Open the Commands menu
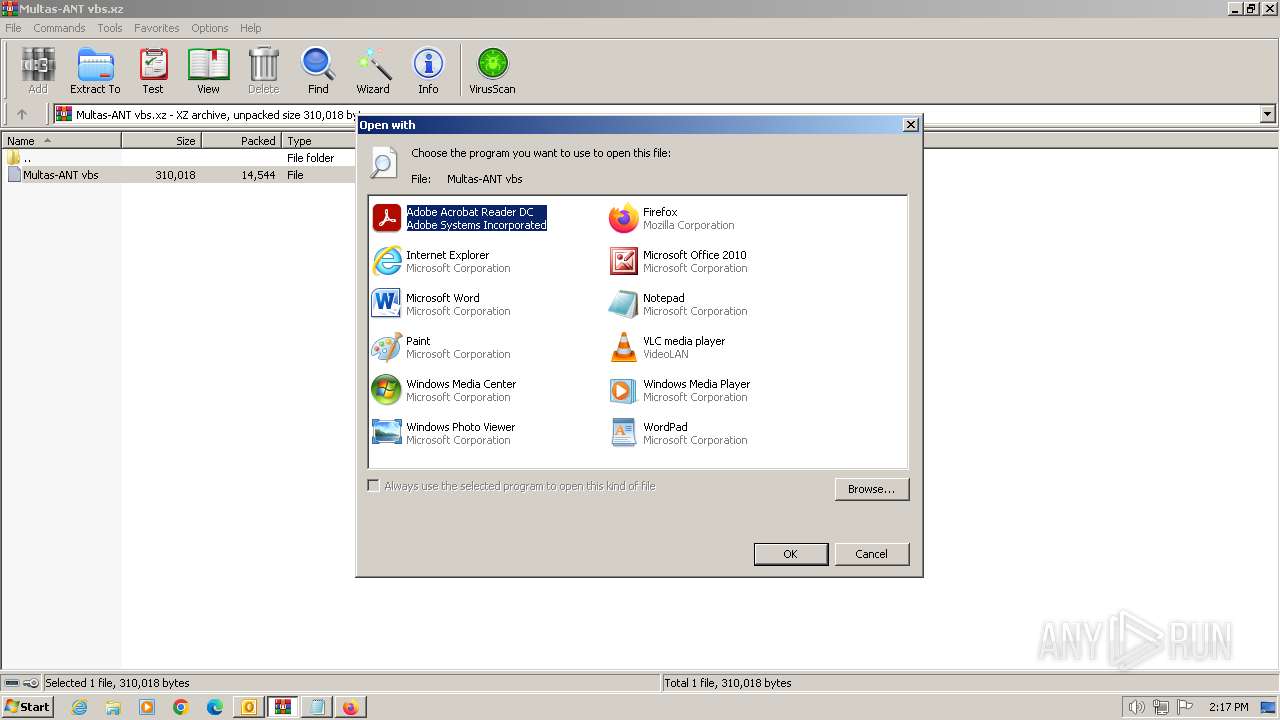Viewport: 1280px width, 720px height. [59, 28]
